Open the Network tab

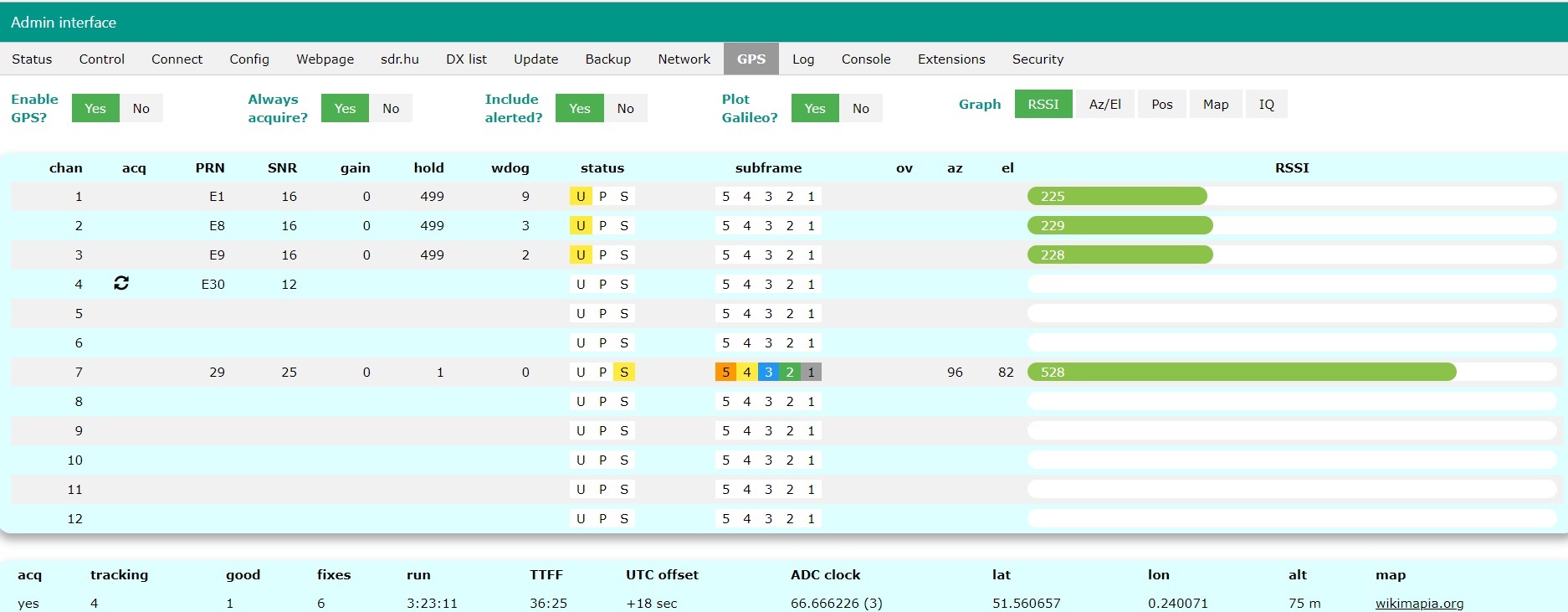click(684, 59)
